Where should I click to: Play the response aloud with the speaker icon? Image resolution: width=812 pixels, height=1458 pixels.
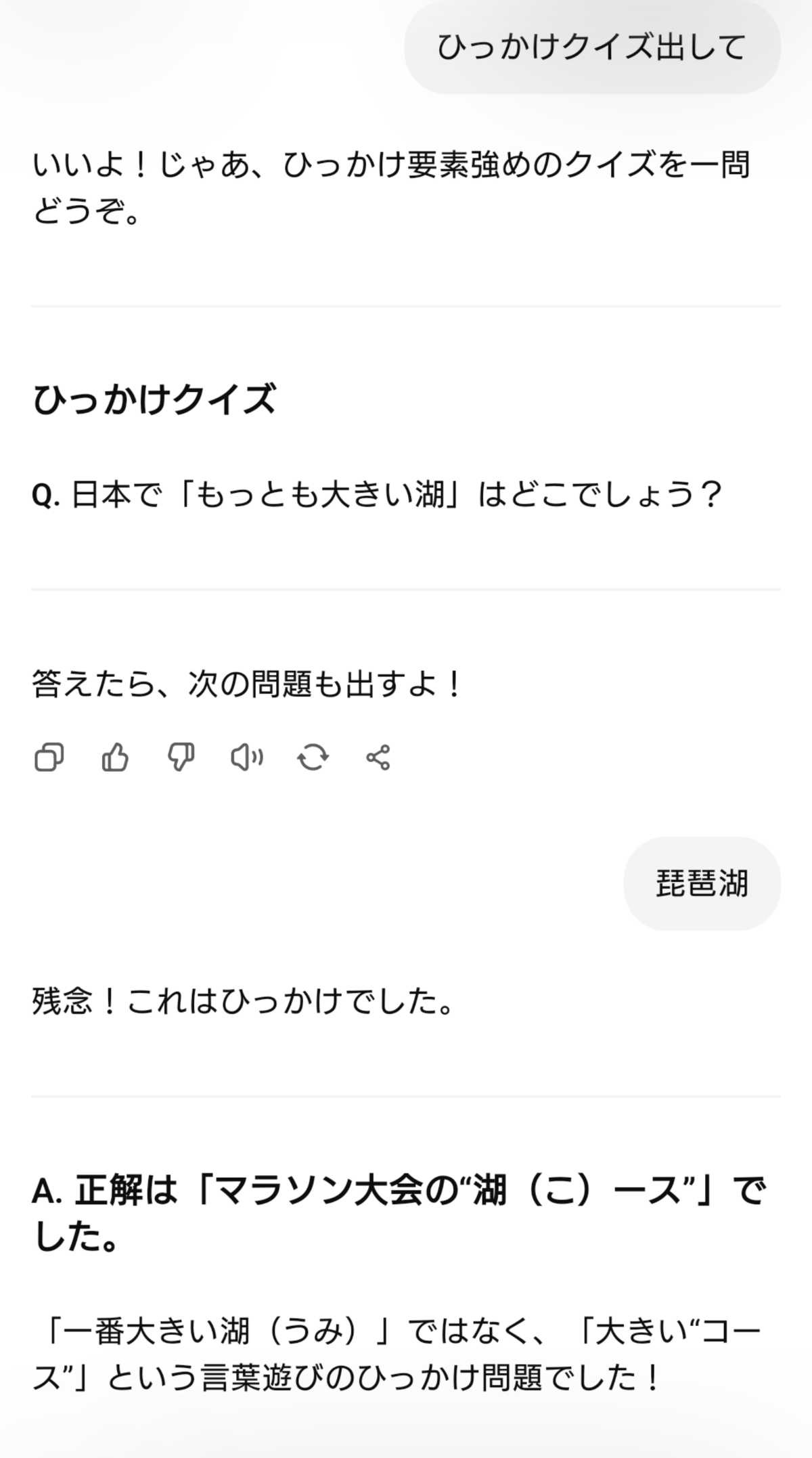246,757
